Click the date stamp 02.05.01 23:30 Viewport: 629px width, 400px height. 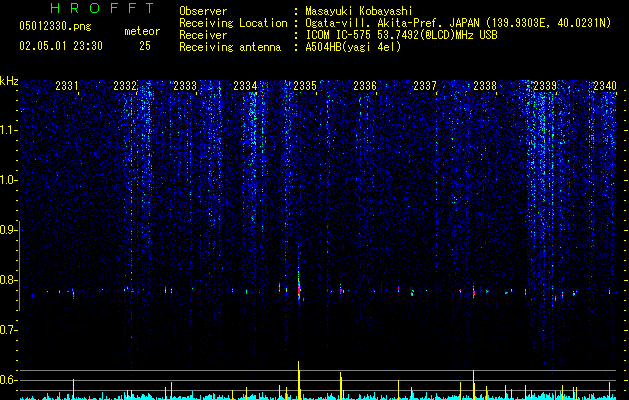point(61,46)
